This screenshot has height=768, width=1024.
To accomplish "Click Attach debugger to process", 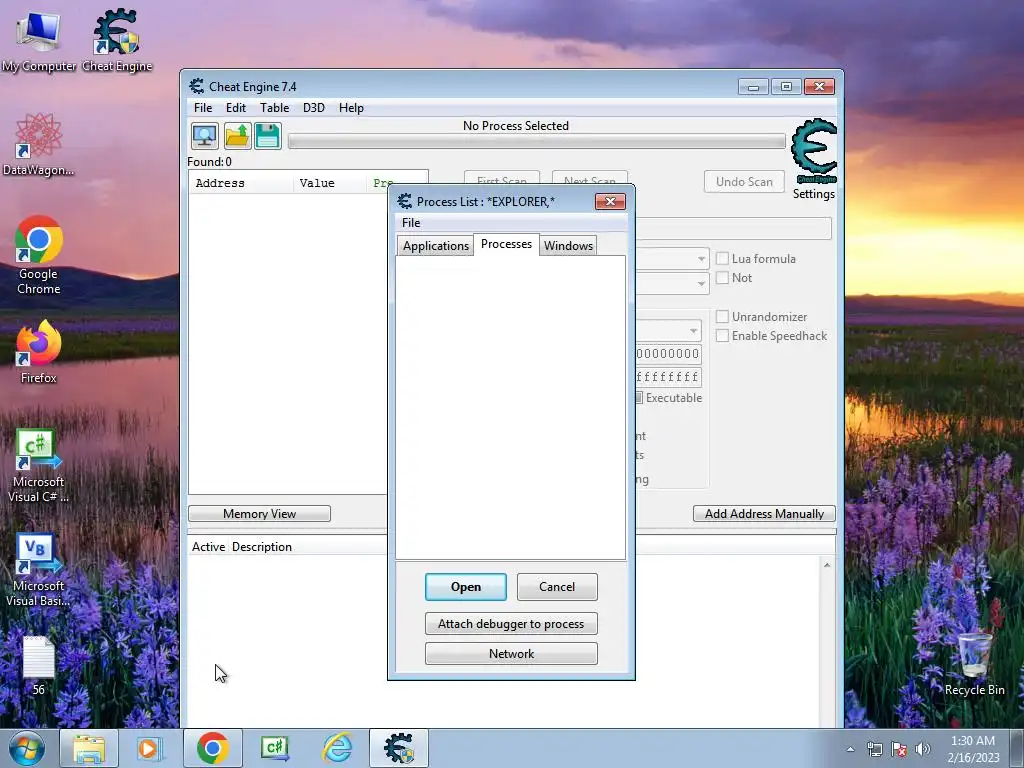I will 511,624.
